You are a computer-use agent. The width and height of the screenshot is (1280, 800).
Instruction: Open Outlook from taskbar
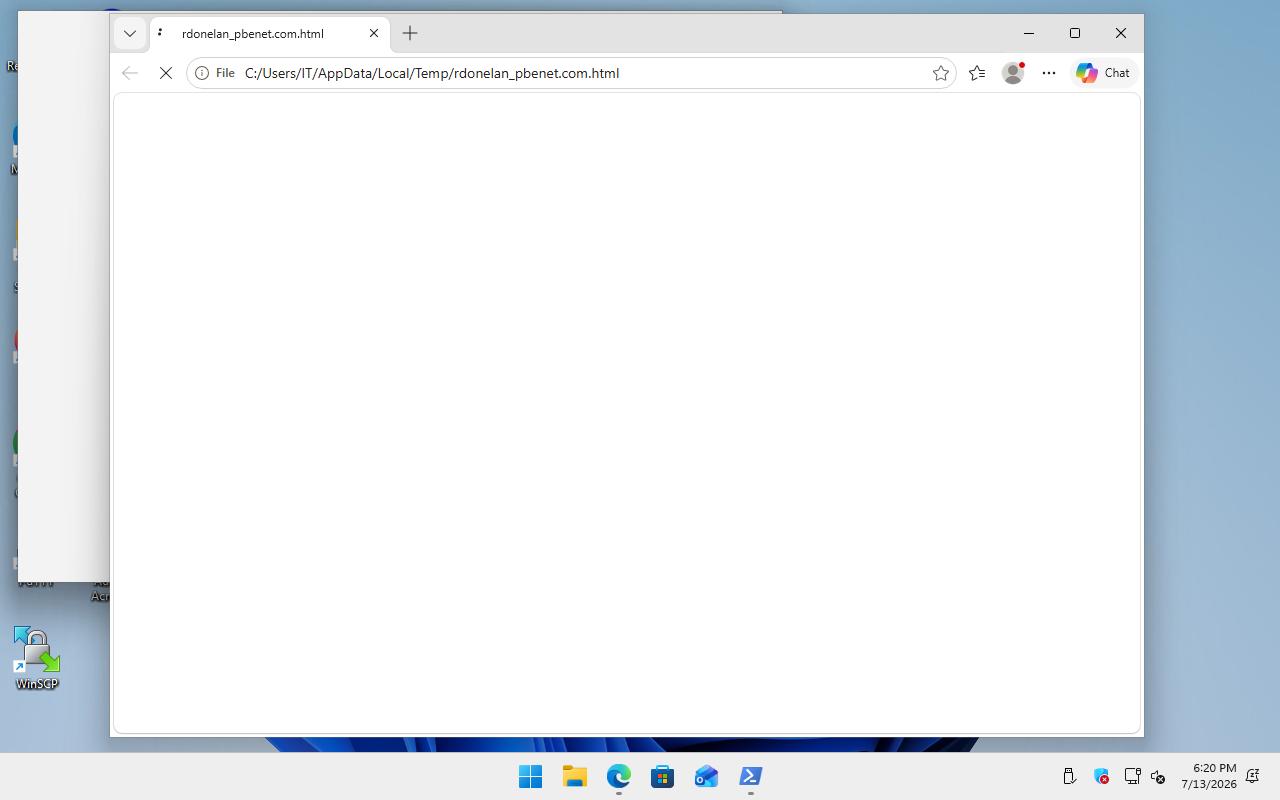pyautogui.click(x=706, y=776)
